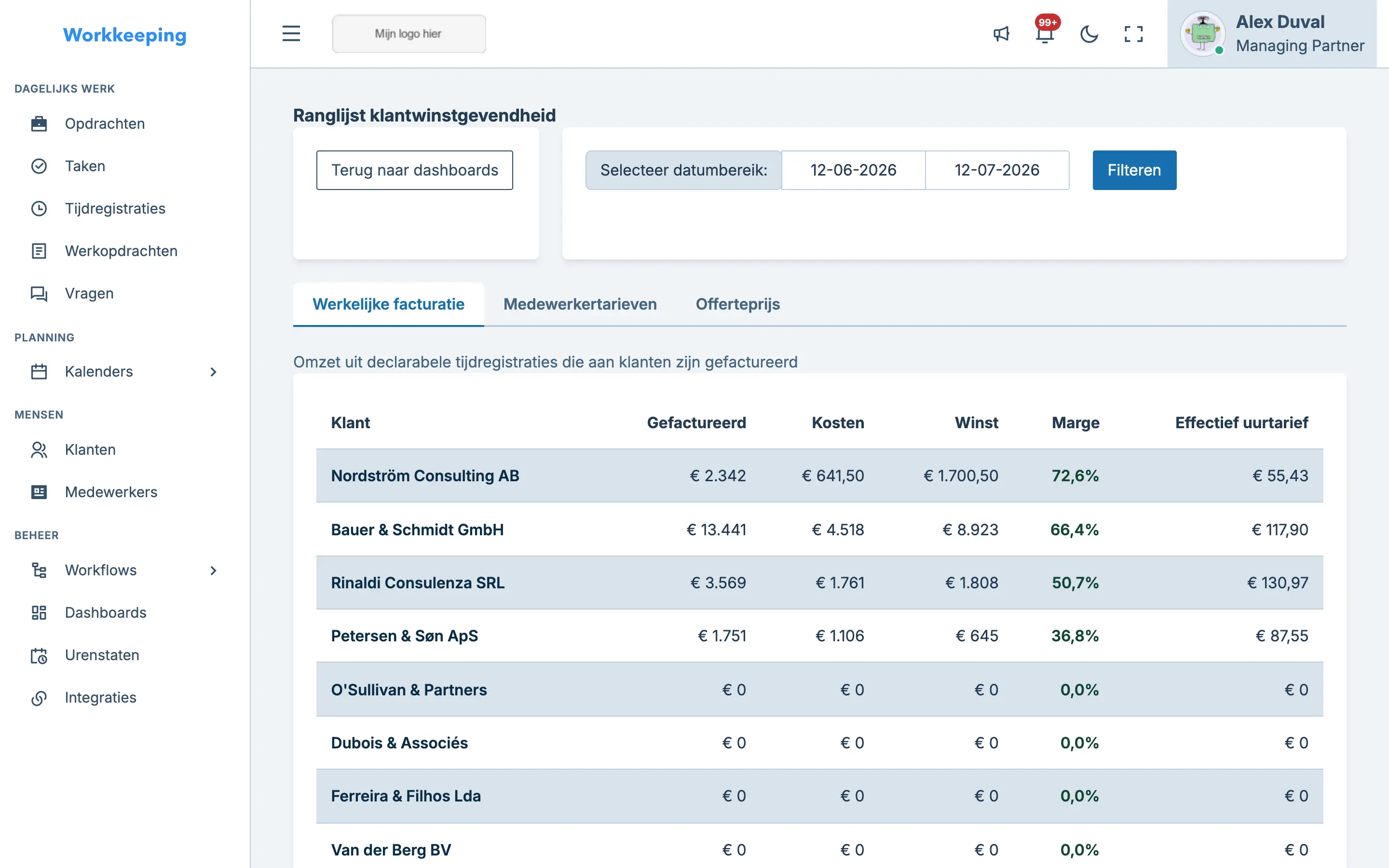Image resolution: width=1389 pixels, height=868 pixels.
Task: Click the Werkopdrachten document icon
Action: (39, 251)
